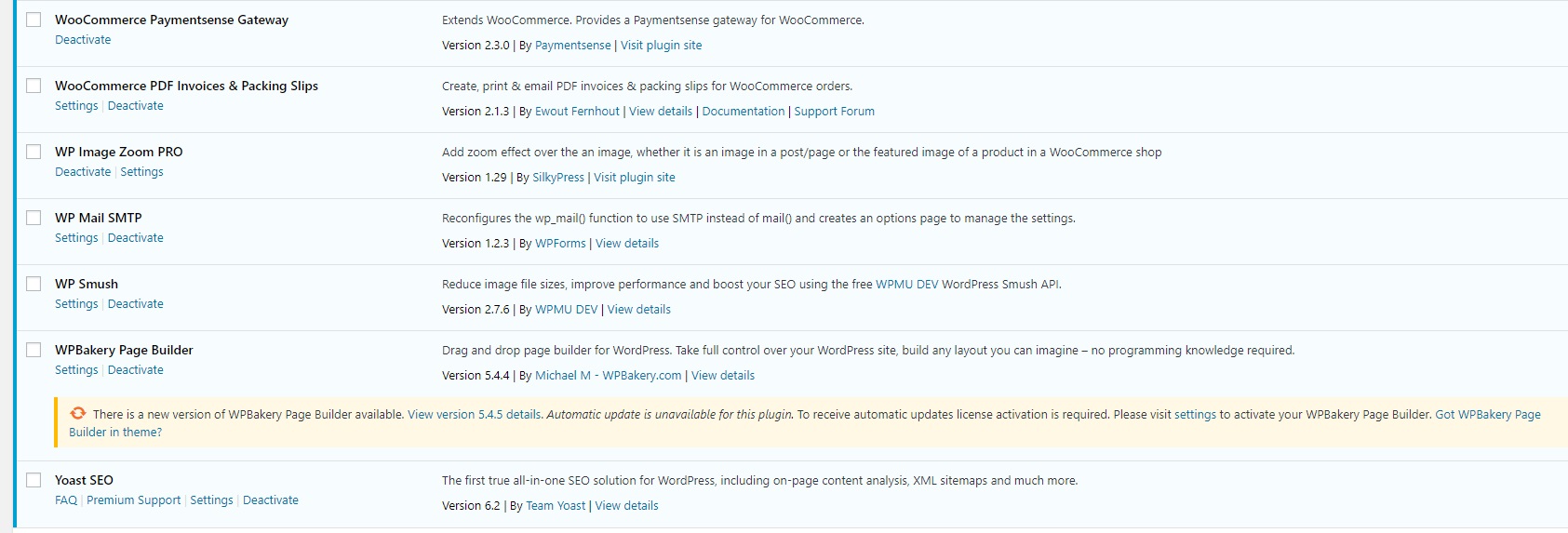Check the WP Mail SMTP checkbox

[x=34, y=218]
